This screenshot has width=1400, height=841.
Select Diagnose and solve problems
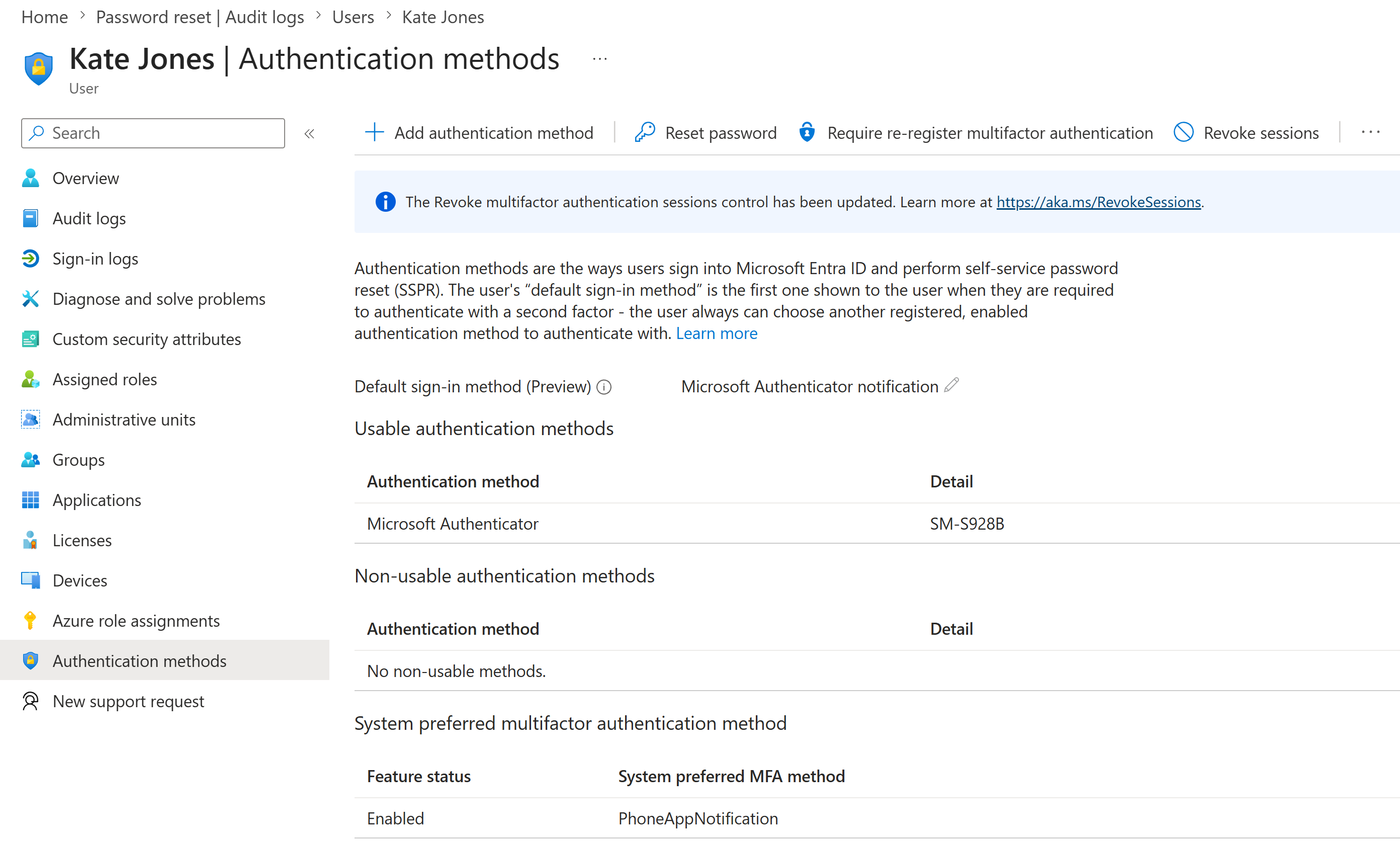(x=164, y=299)
